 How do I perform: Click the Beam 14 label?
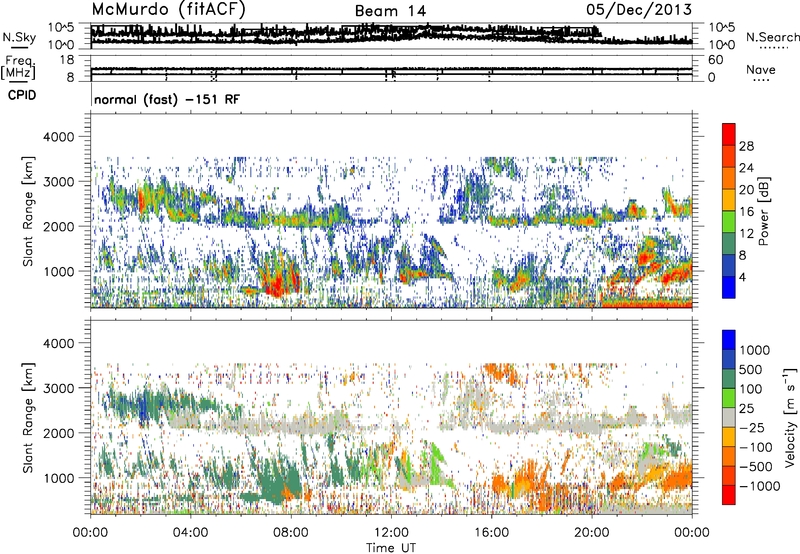coord(390,11)
